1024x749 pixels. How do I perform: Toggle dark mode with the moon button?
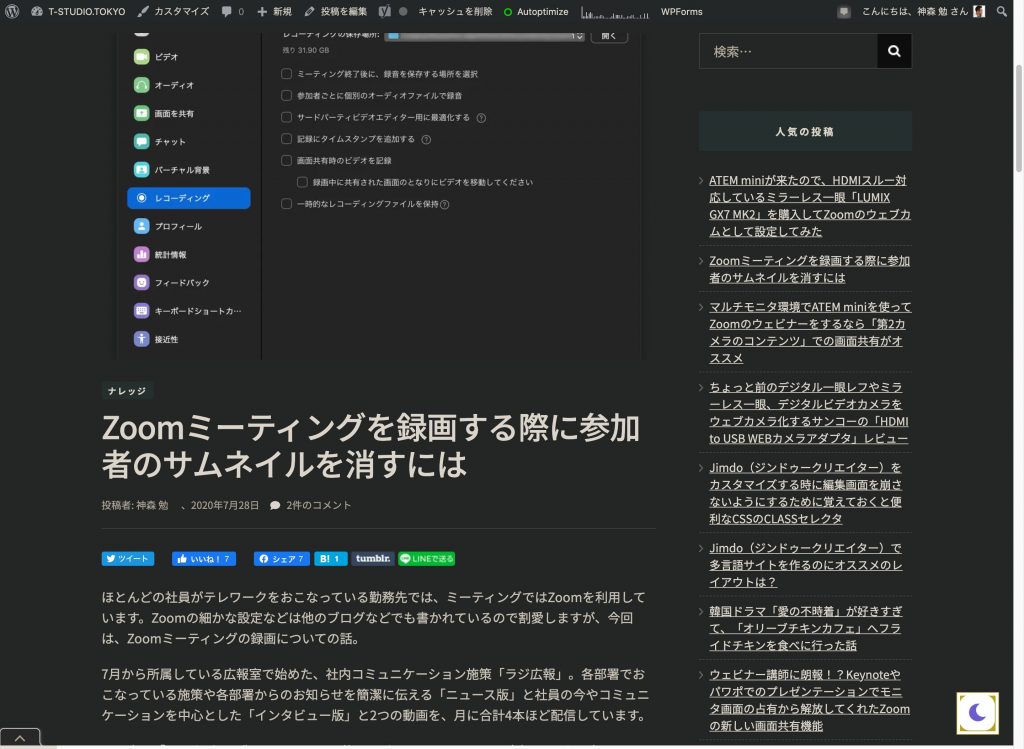coord(978,713)
